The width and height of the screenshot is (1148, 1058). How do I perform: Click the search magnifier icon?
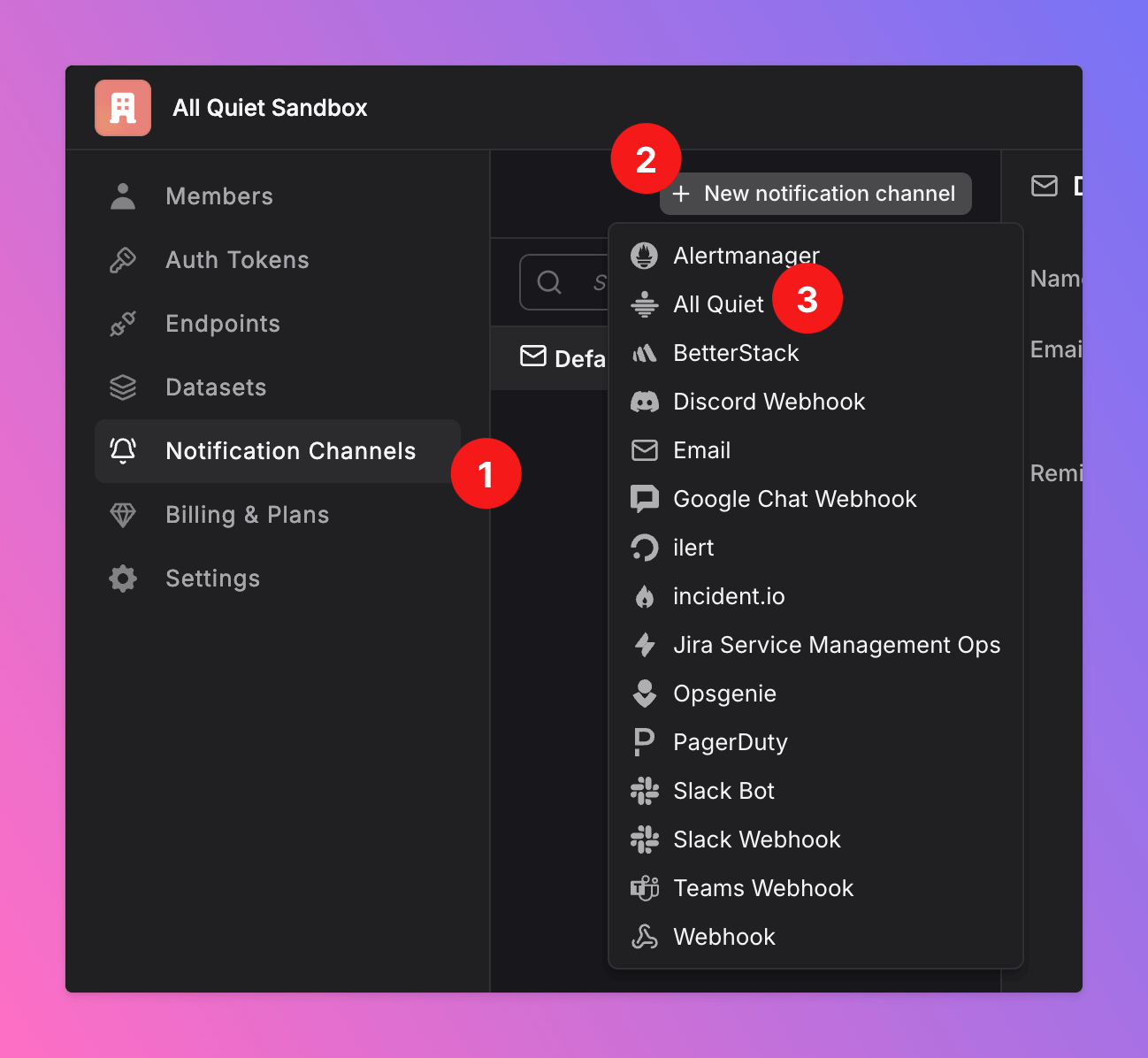(x=549, y=282)
